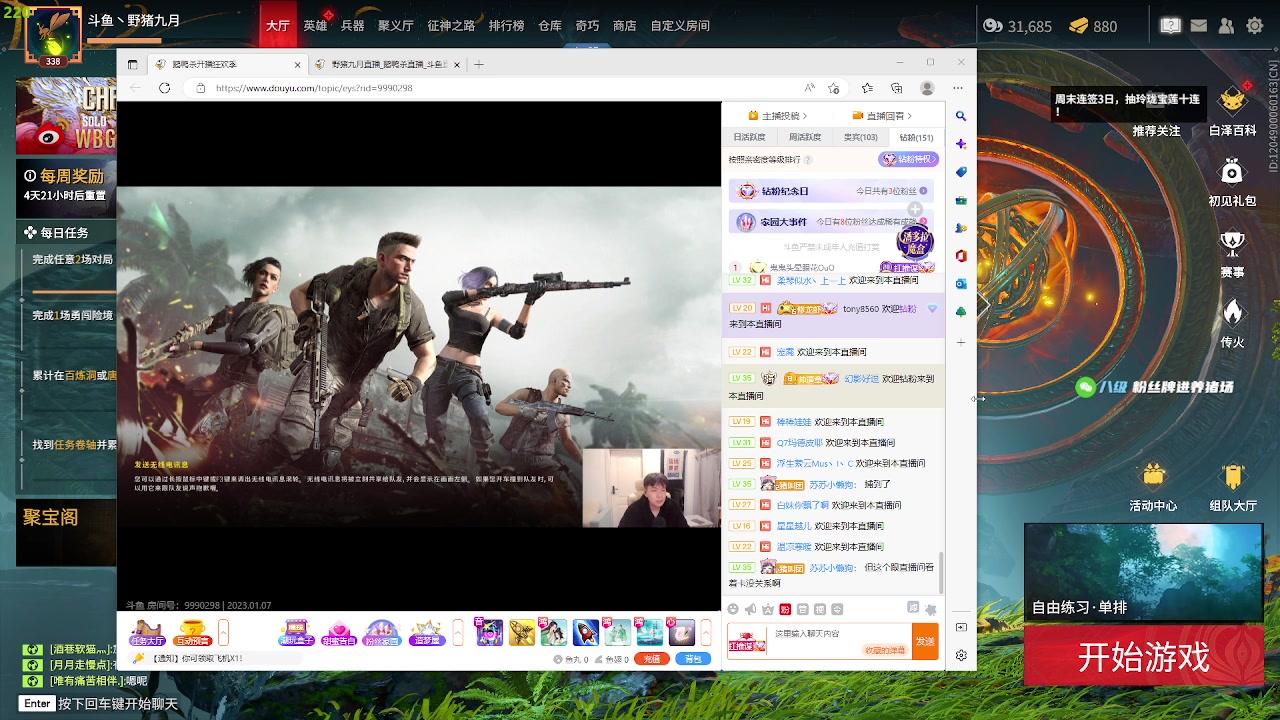The height and width of the screenshot is (720, 1280).
Task: Expand the arrow next to 追梦屋
Action: coord(458,632)
